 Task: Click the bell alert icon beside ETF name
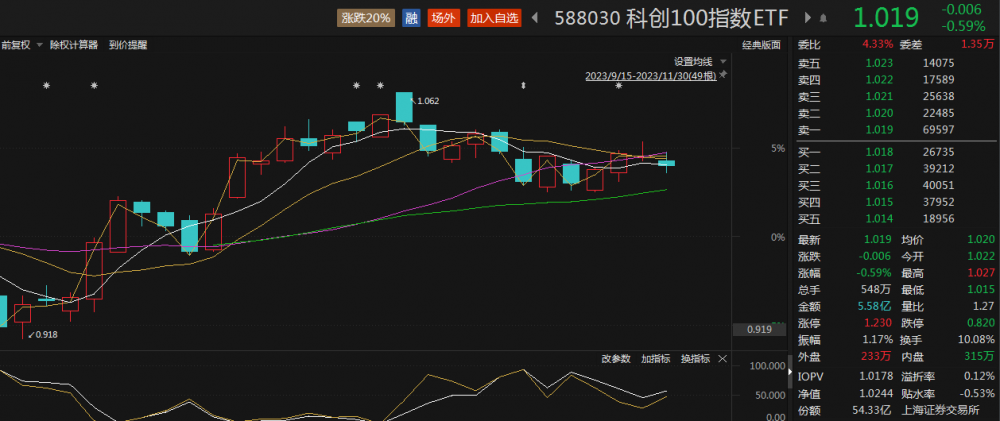(x=823, y=18)
